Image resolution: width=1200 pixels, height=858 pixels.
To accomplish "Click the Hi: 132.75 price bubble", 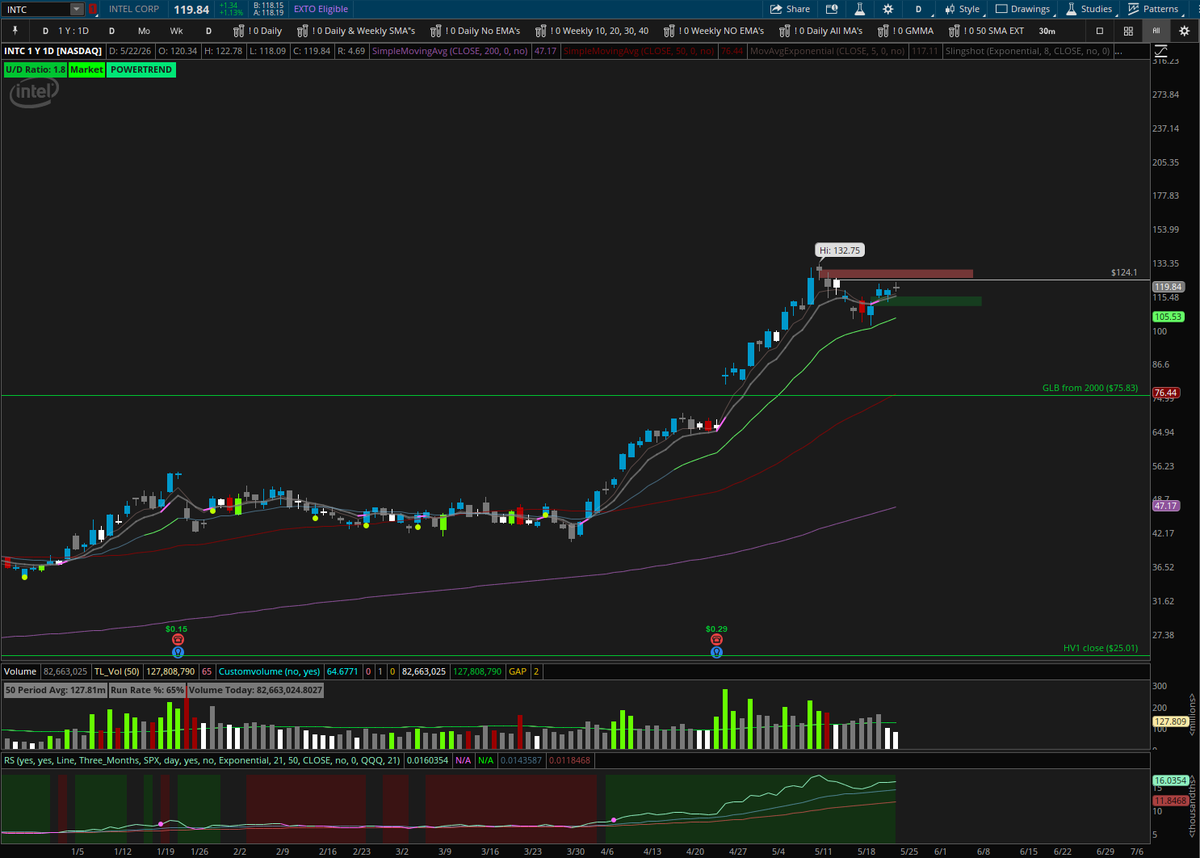I will (838, 250).
